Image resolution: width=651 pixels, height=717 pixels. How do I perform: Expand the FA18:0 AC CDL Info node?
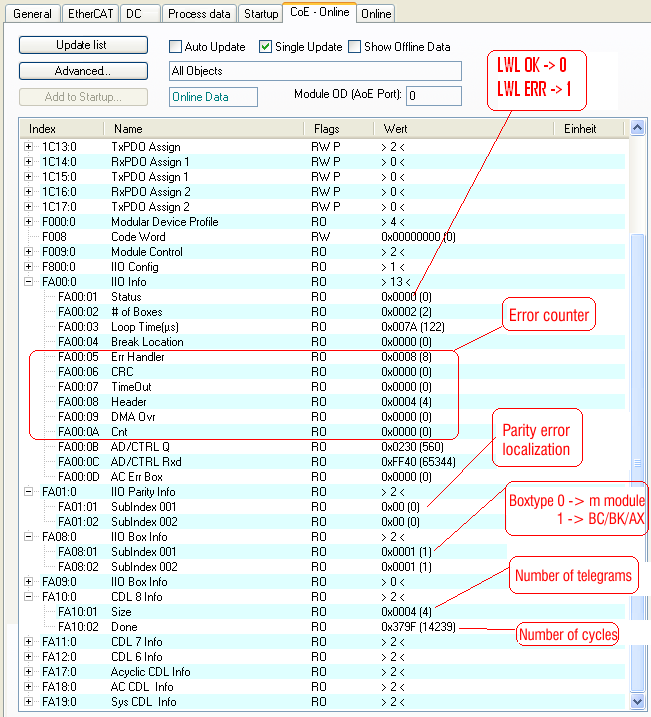click(28, 687)
